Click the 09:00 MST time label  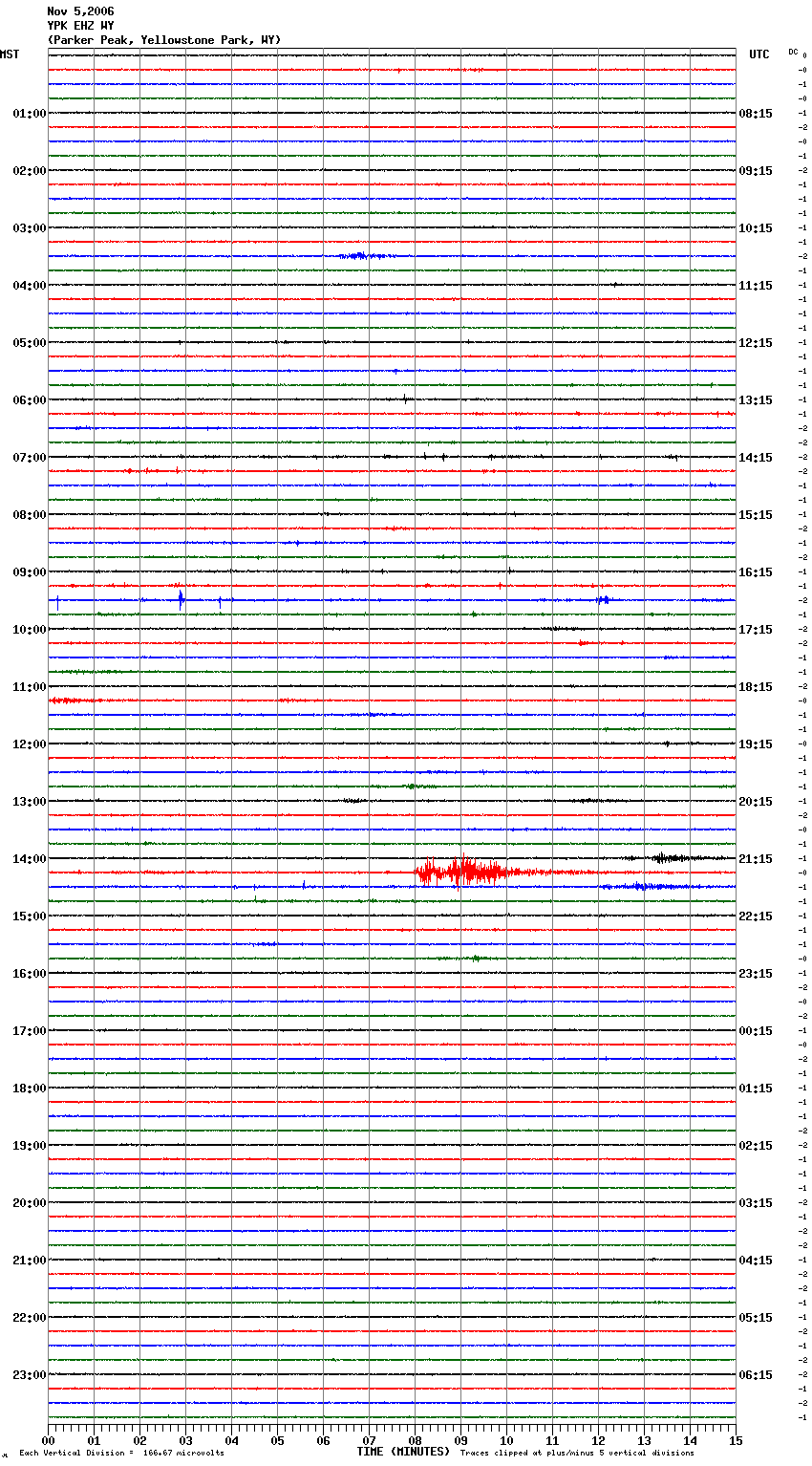(x=30, y=572)
